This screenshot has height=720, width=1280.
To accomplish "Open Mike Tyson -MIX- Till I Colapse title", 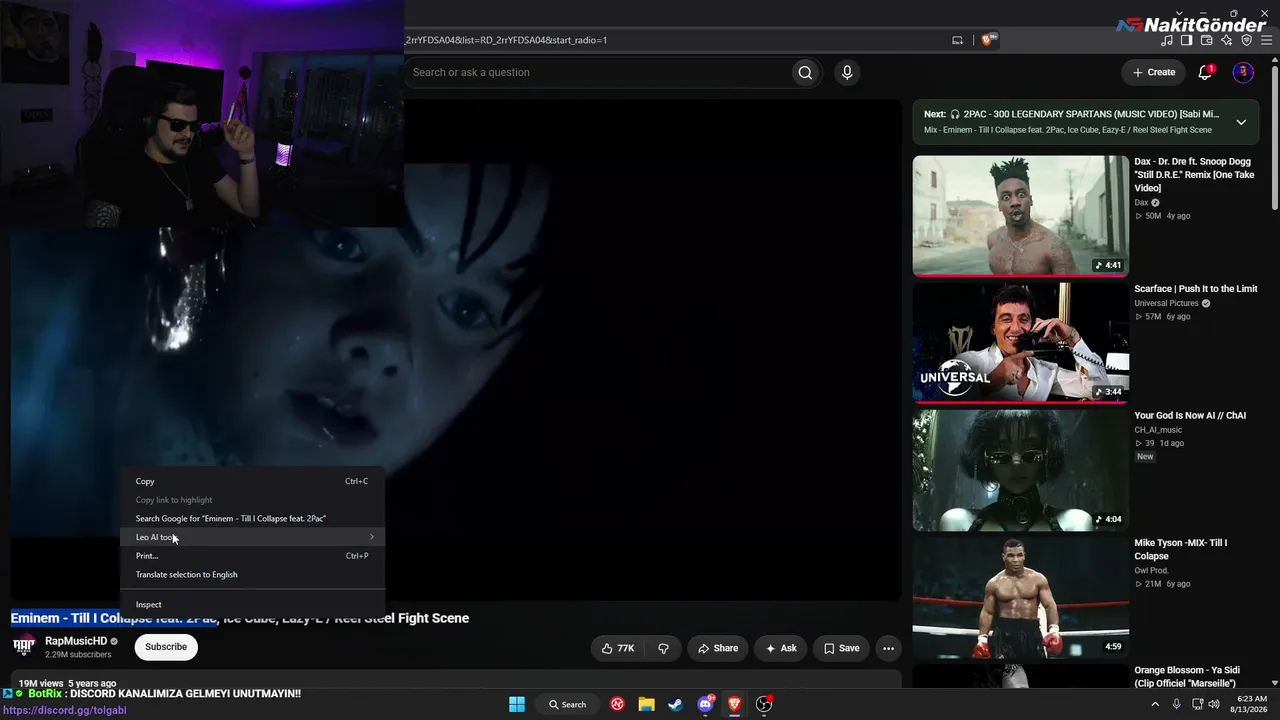I will (x=1181, y=549).
